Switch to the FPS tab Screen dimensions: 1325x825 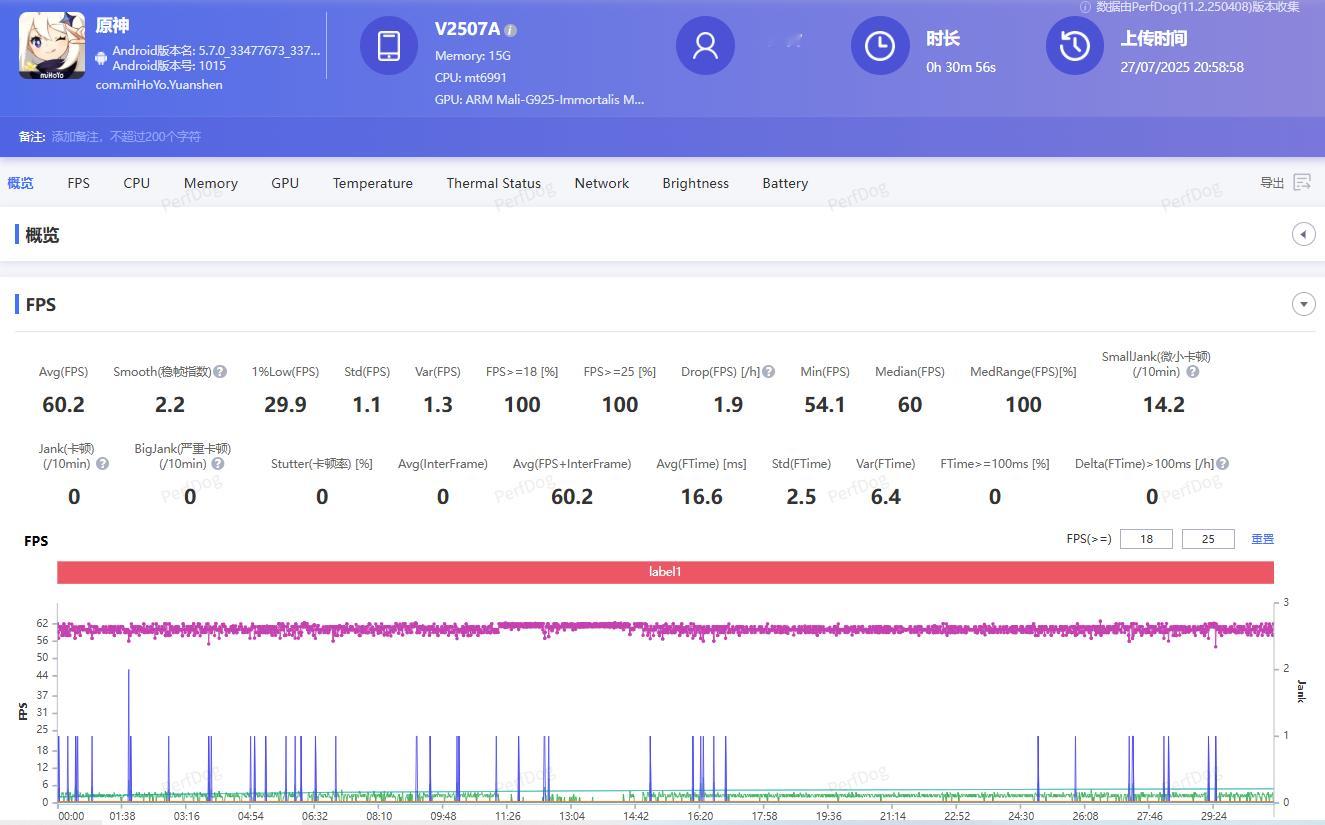[x=78, y=183]
